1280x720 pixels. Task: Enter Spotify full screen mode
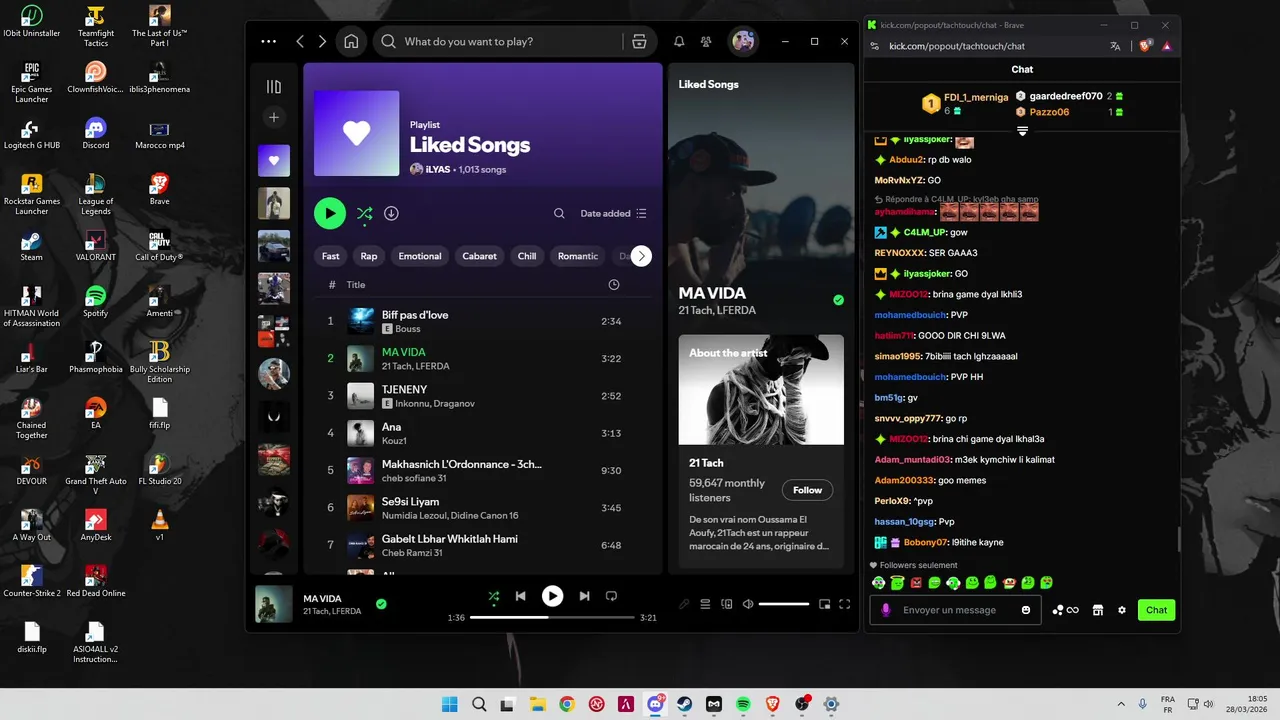[845, 604]
